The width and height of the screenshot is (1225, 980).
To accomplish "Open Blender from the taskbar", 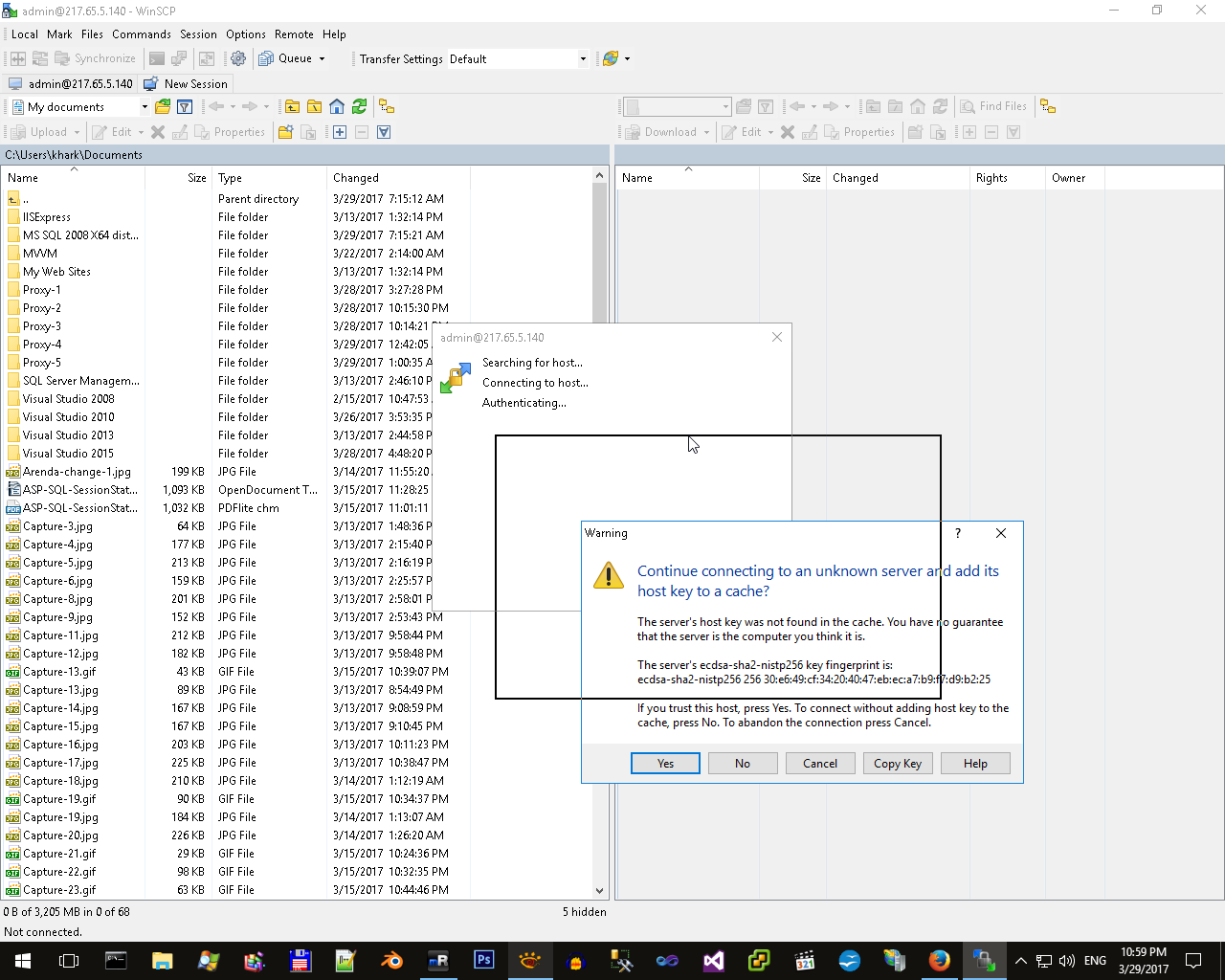I will pos(392,960).
